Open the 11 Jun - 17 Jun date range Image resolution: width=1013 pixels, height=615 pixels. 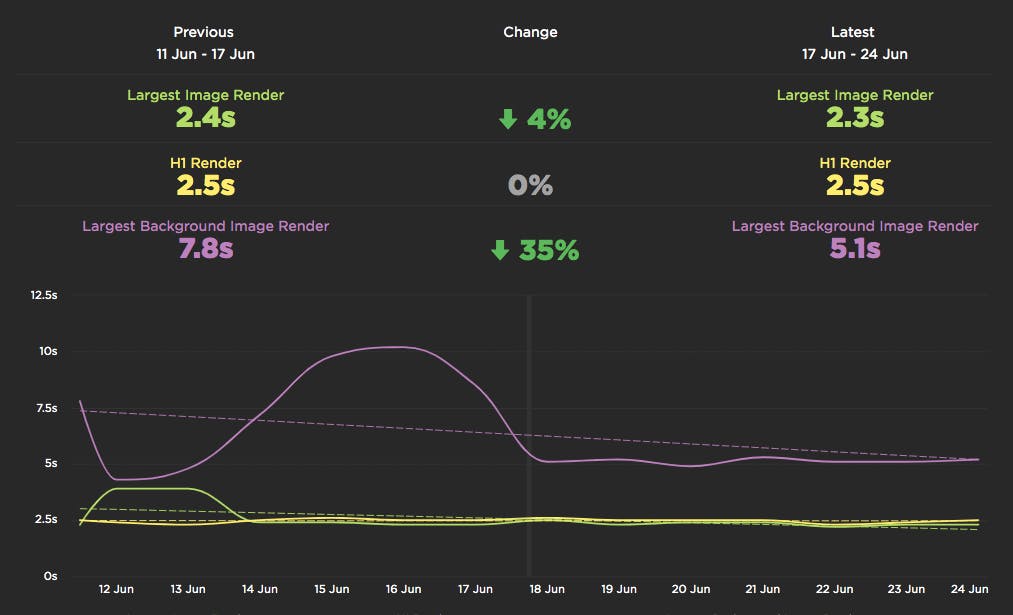click(205, 54)
